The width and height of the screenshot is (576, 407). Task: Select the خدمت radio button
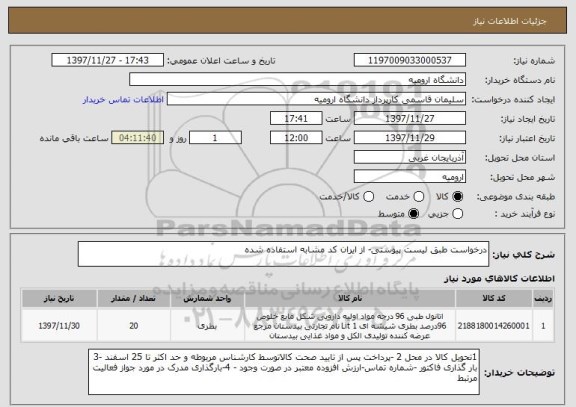[419, 197]
